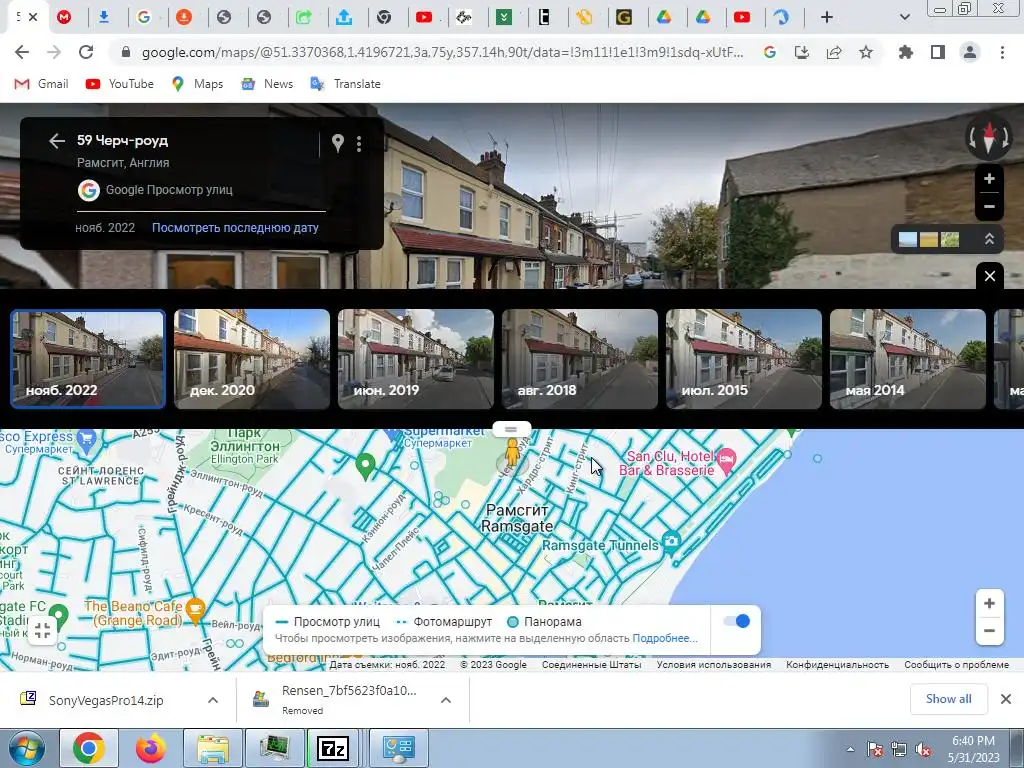Select the нояб. 2022 imagery thumbnail
This screenshot has height=768, width=1024.
[88, 359]
